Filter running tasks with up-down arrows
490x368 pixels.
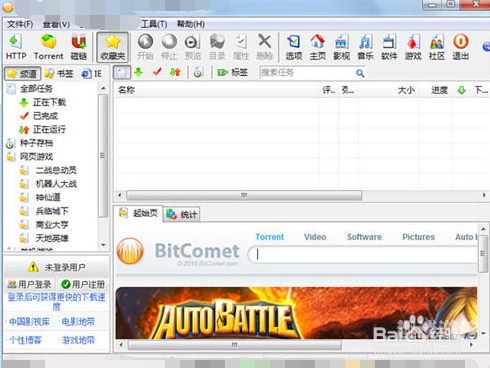[x=175, y=72]
